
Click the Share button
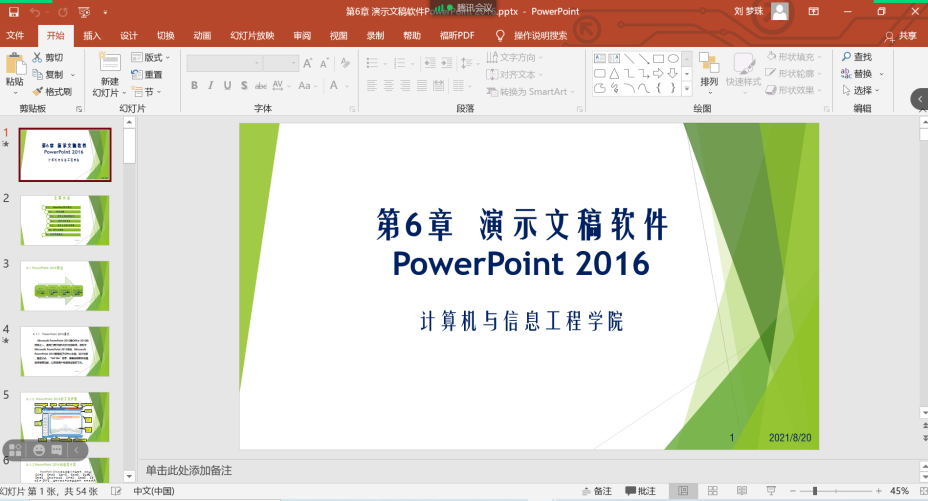[x=901, y=36]
